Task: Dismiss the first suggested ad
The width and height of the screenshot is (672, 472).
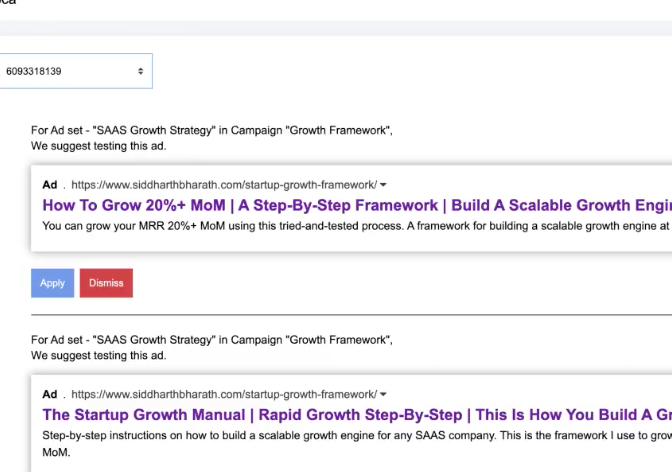Action: pos(106,283)
